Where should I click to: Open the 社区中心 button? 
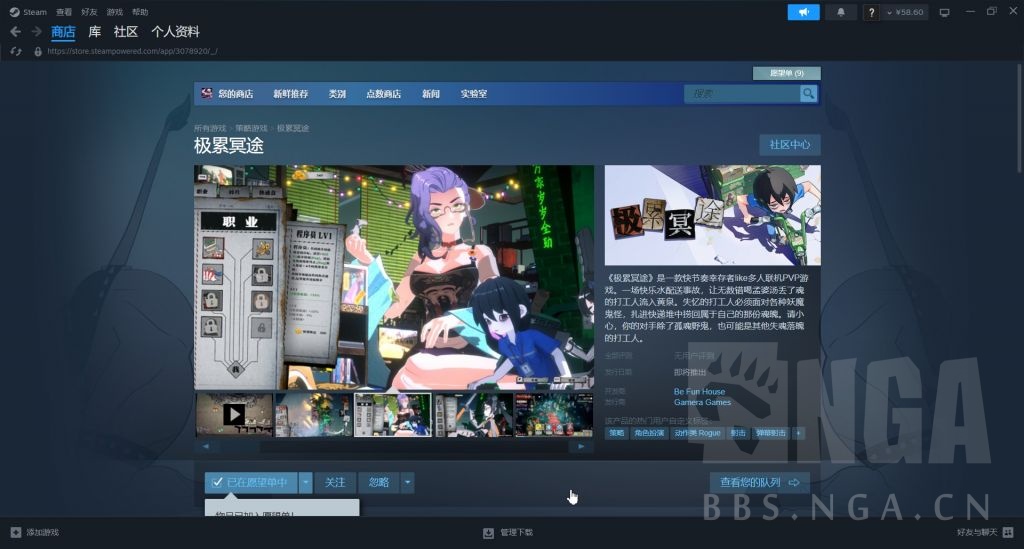790,144
